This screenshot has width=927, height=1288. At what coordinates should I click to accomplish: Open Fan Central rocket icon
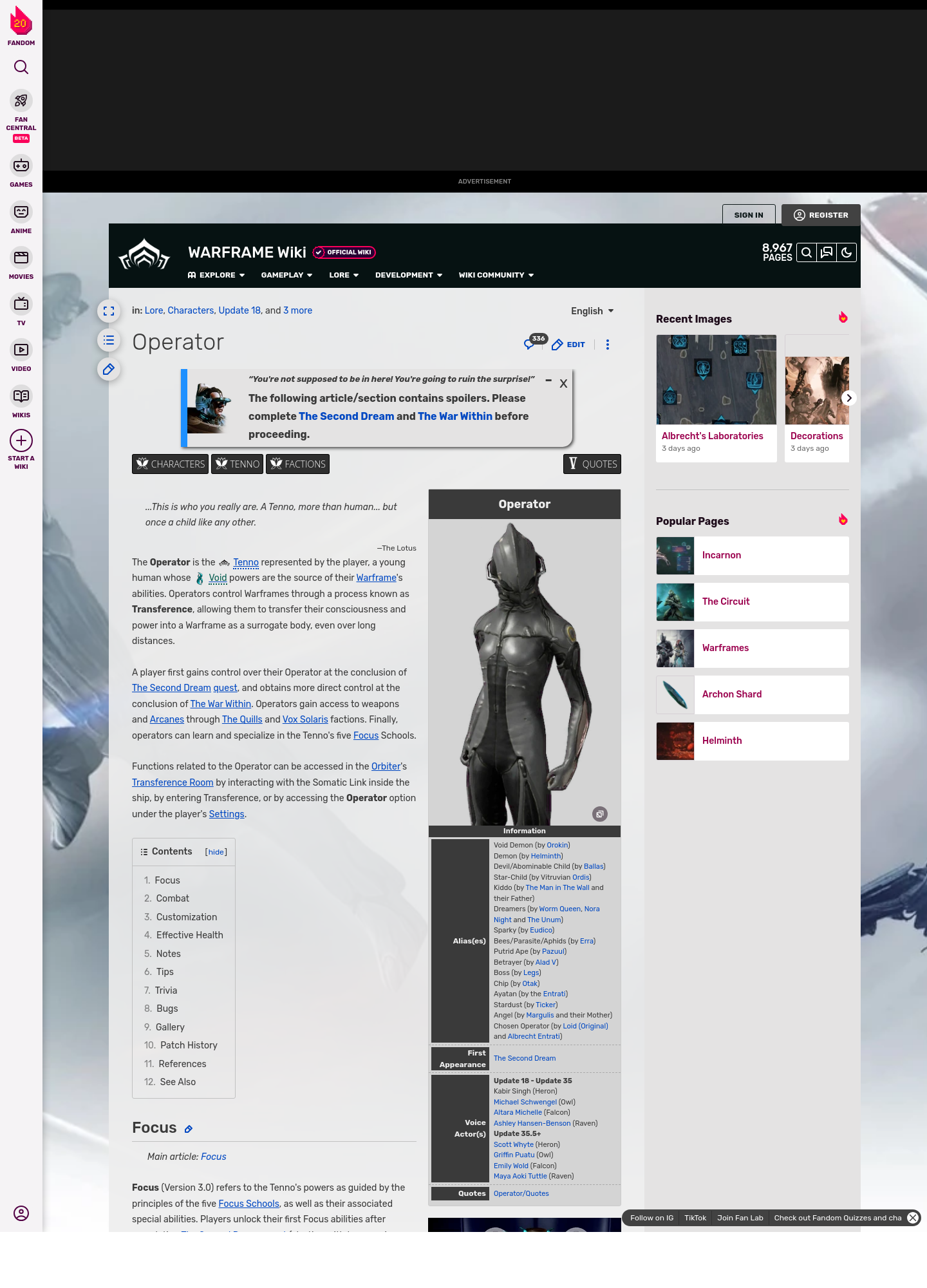21,100
